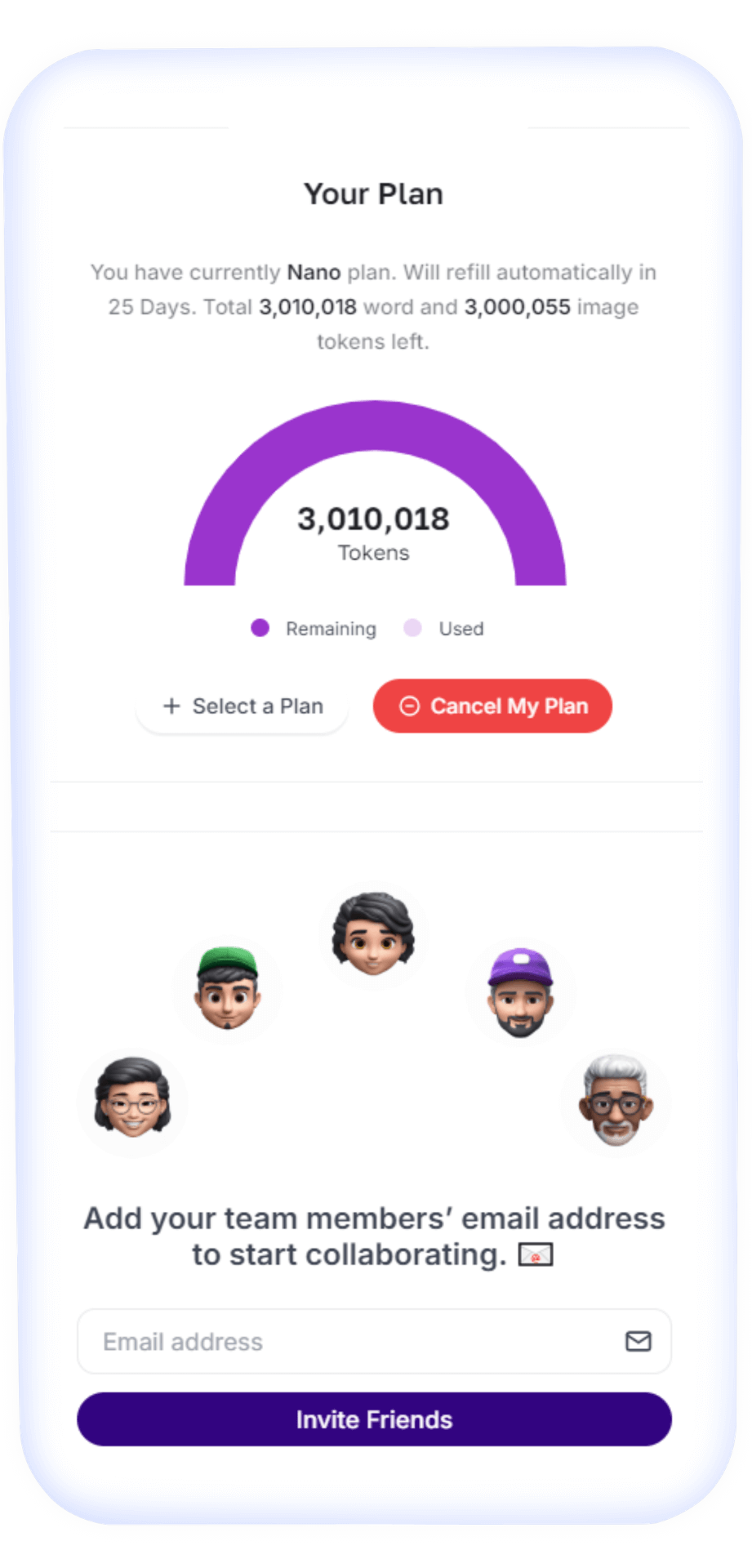This screenshot has width=752, height=1568.
Task: Select the avatar with the green cap
Action: [x=228, y=987]
